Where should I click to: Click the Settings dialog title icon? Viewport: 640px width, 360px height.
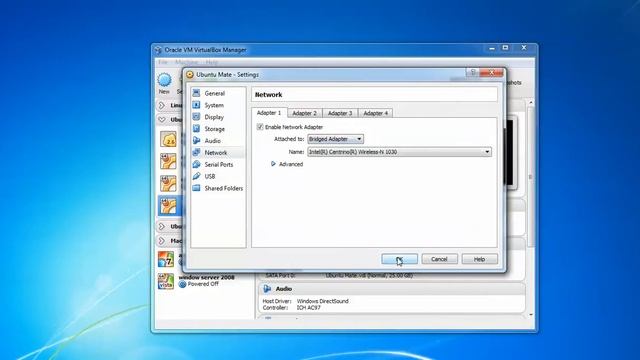point(189,75)
